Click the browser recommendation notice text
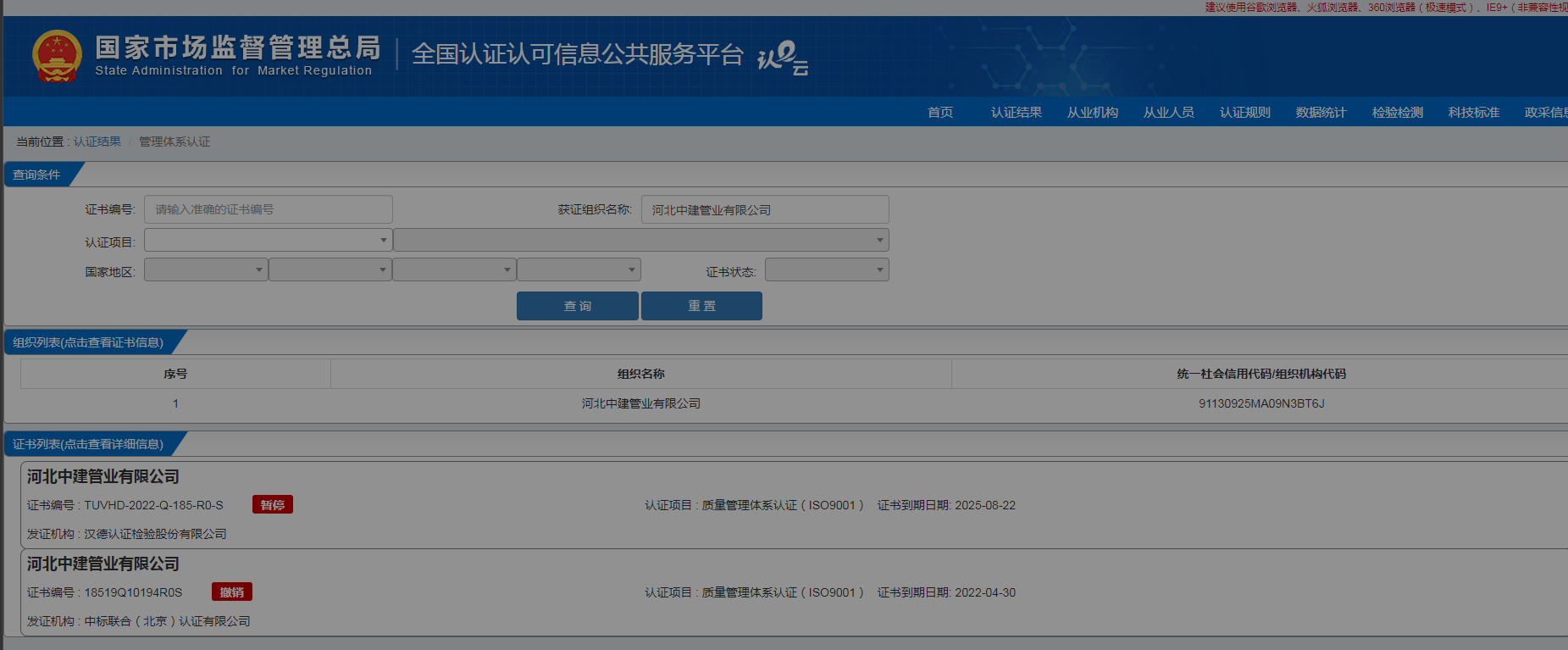Screen dimensions: 1568x650 [1386, 8]
